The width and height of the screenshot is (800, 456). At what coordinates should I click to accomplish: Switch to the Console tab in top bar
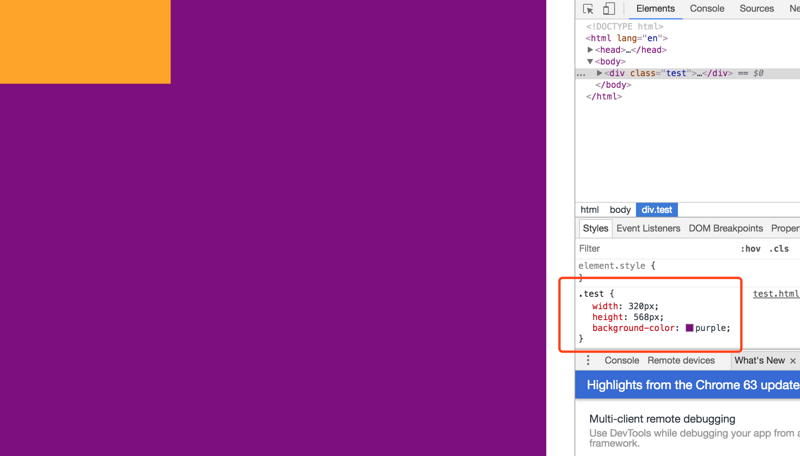point(707,9)
